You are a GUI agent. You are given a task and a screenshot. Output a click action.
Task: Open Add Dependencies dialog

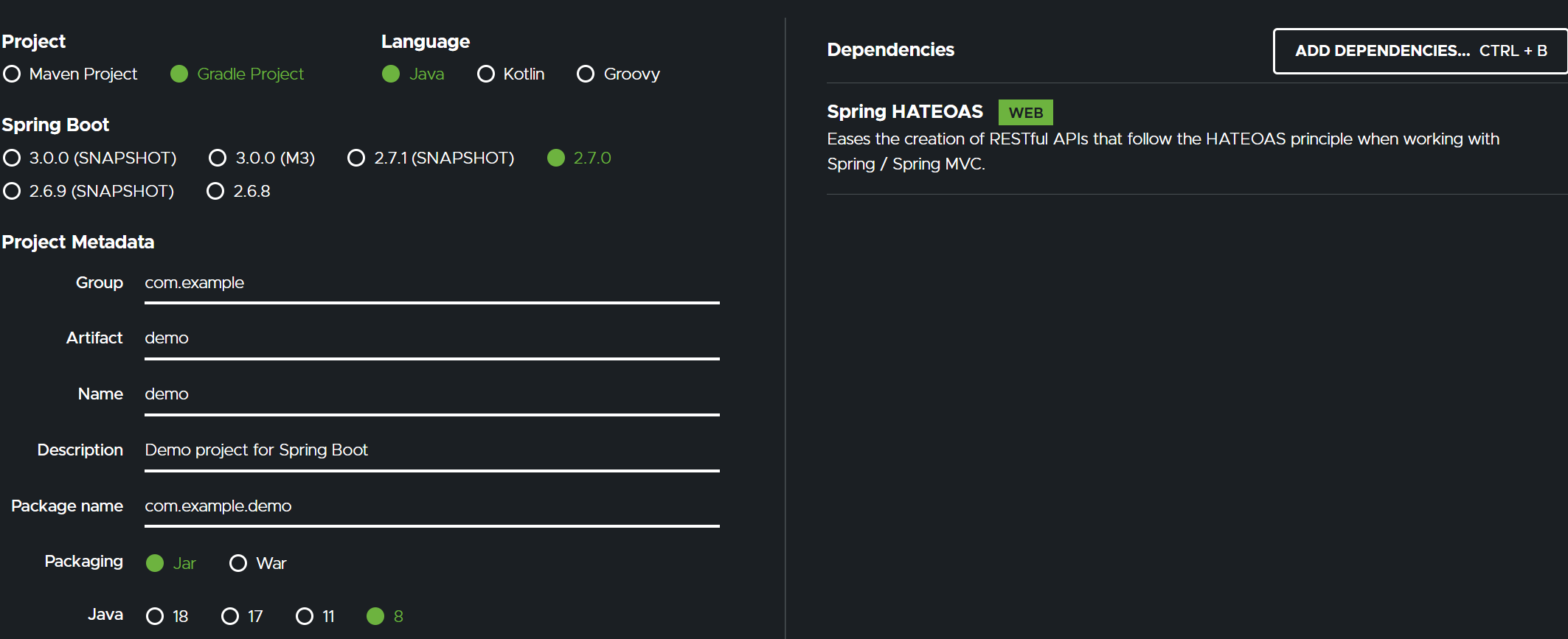pyautogui.click(x=1420, y=51)
